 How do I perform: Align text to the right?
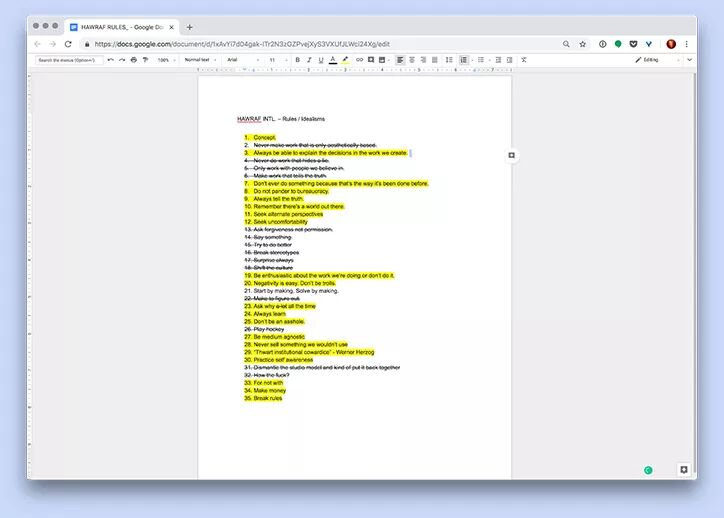pyautogui.click(x=423, y=60)
